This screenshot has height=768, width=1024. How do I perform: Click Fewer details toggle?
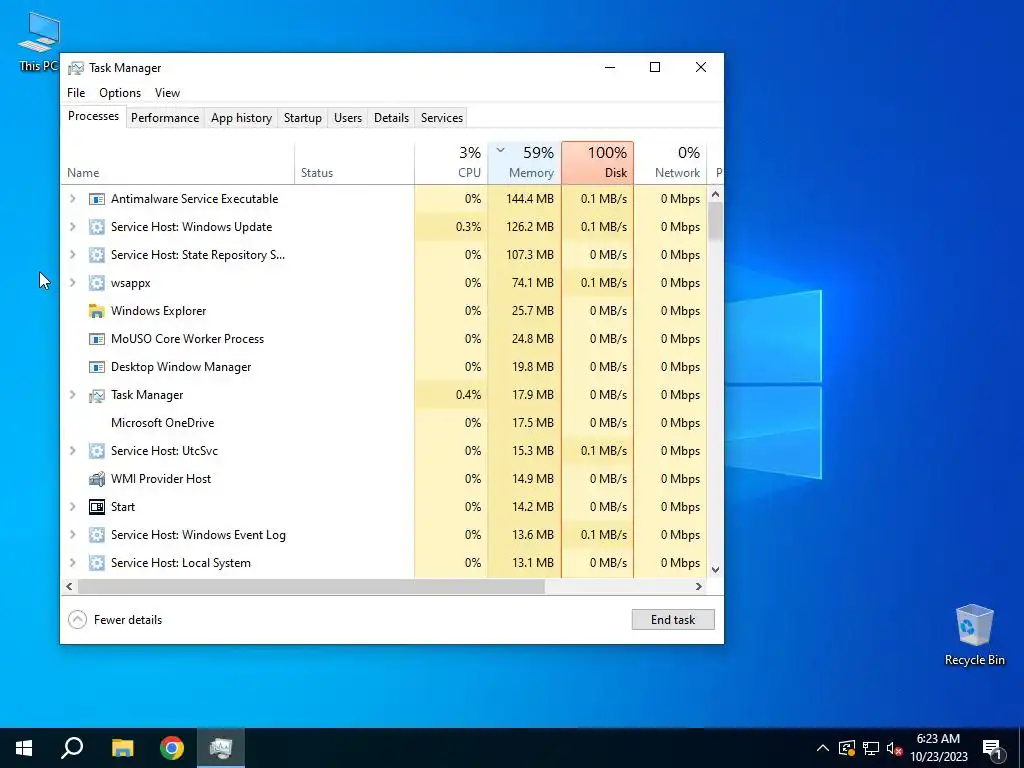click(115, 620)
